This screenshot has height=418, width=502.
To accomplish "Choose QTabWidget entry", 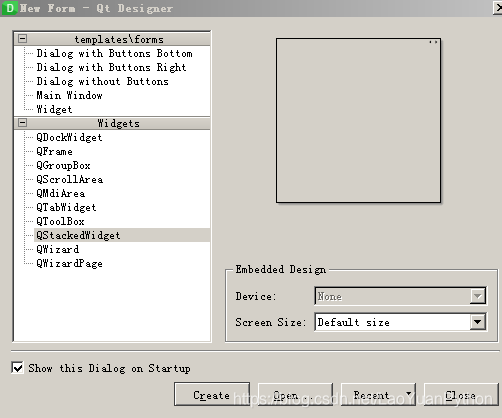I will coord(66,207).
